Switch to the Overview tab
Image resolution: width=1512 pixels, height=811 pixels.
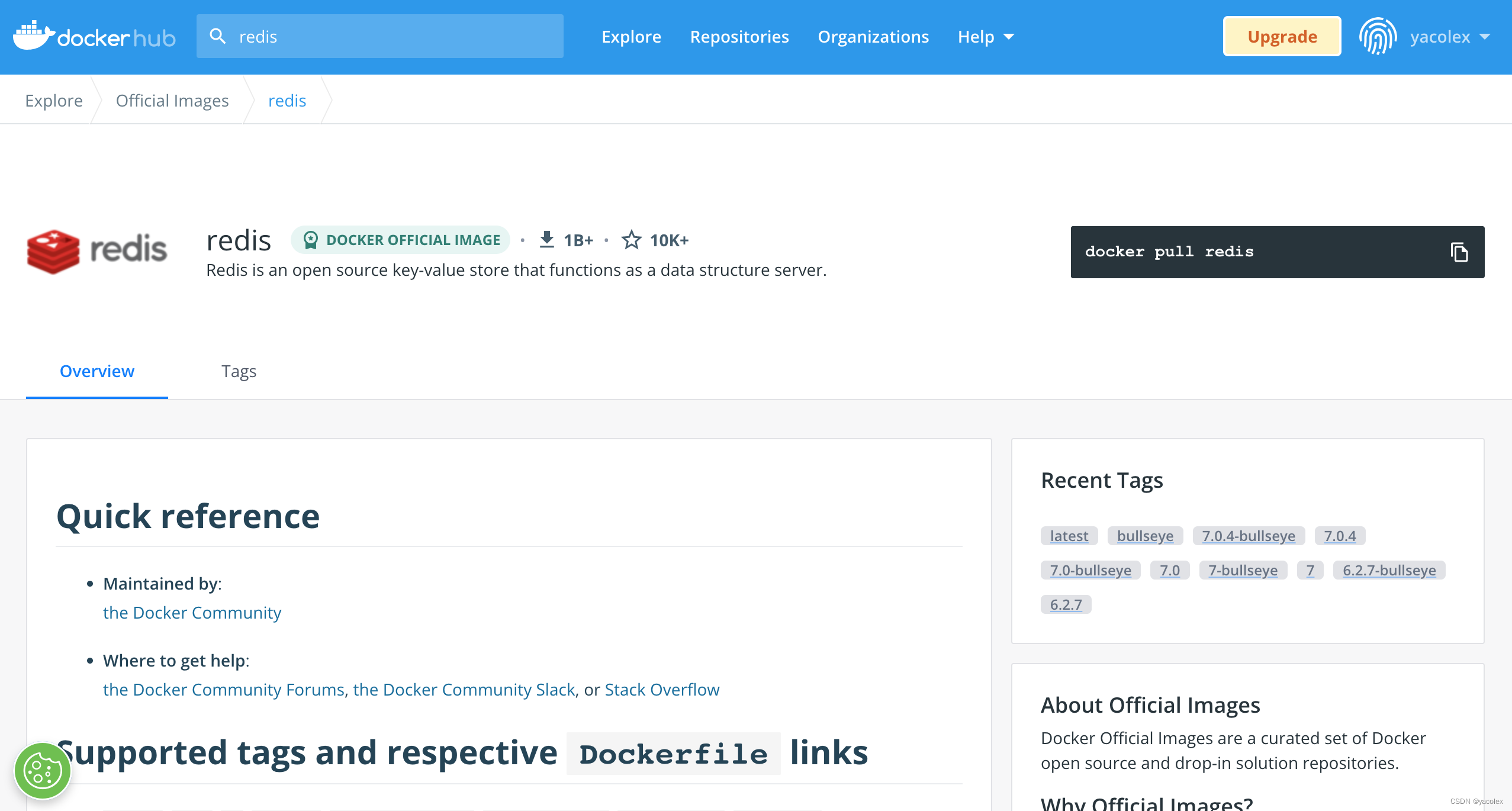click(97, 371)
